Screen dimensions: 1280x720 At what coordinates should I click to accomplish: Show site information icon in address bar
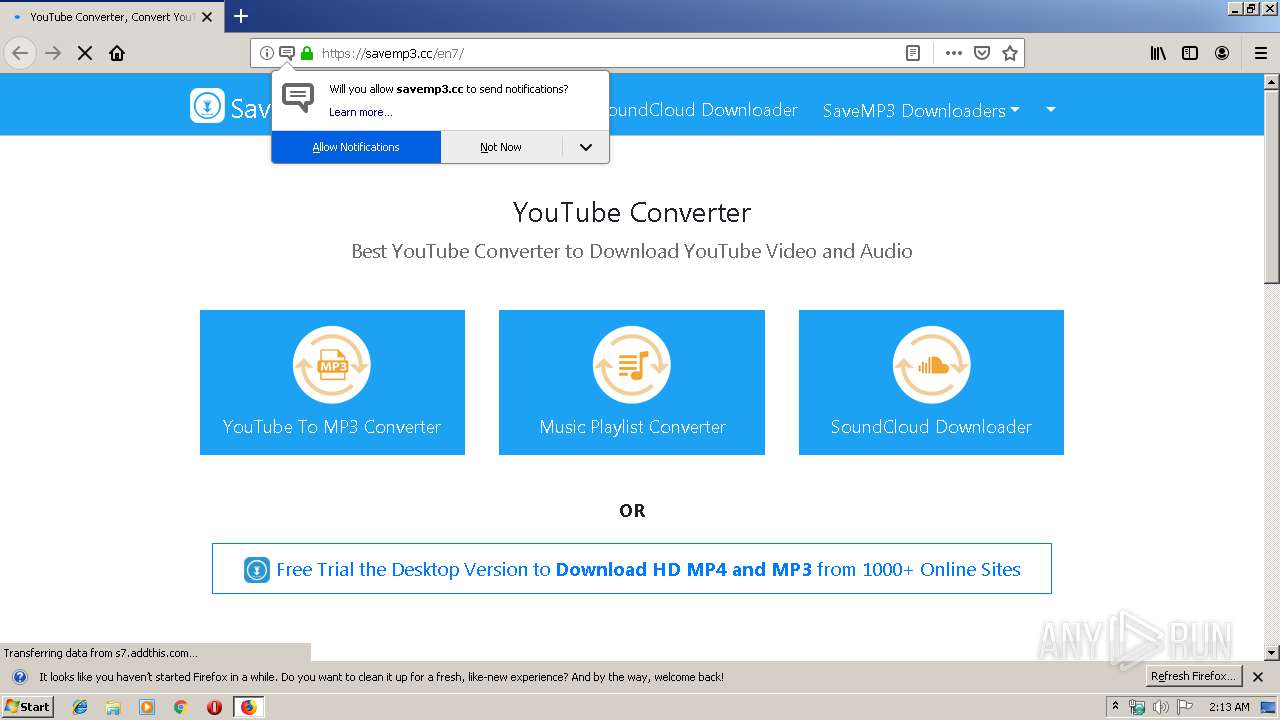click(x=267, y=53)
